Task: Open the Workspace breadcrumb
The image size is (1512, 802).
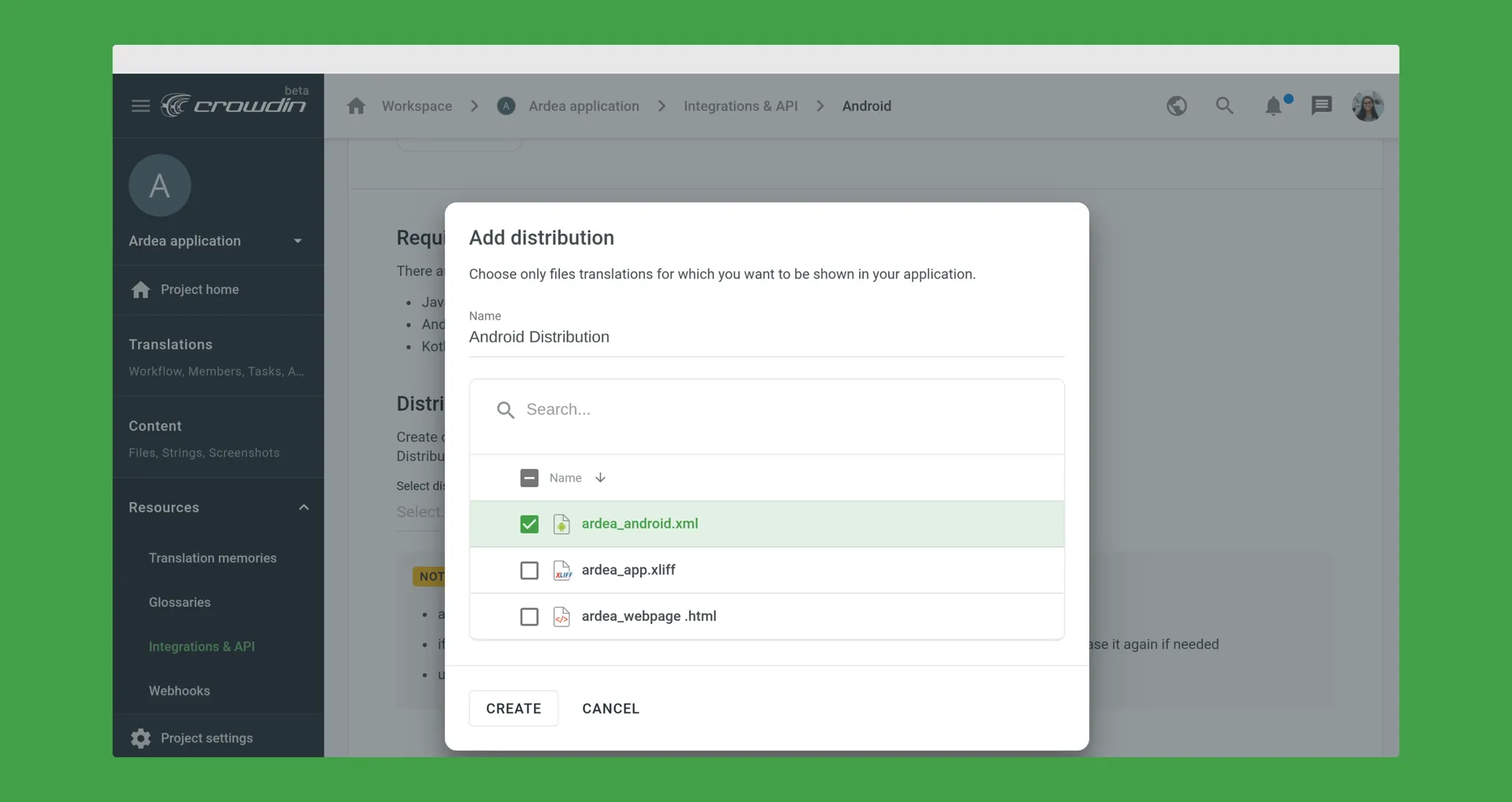Action: point(417,105)
